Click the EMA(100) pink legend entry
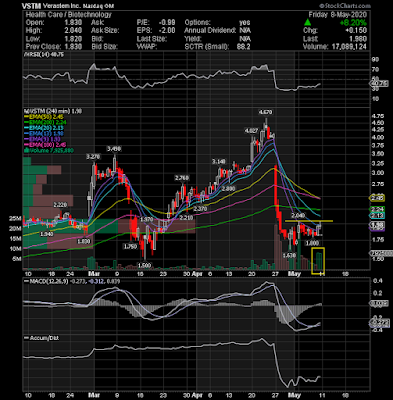The height and width of the screenshot is (400, 393). [45, 145]
